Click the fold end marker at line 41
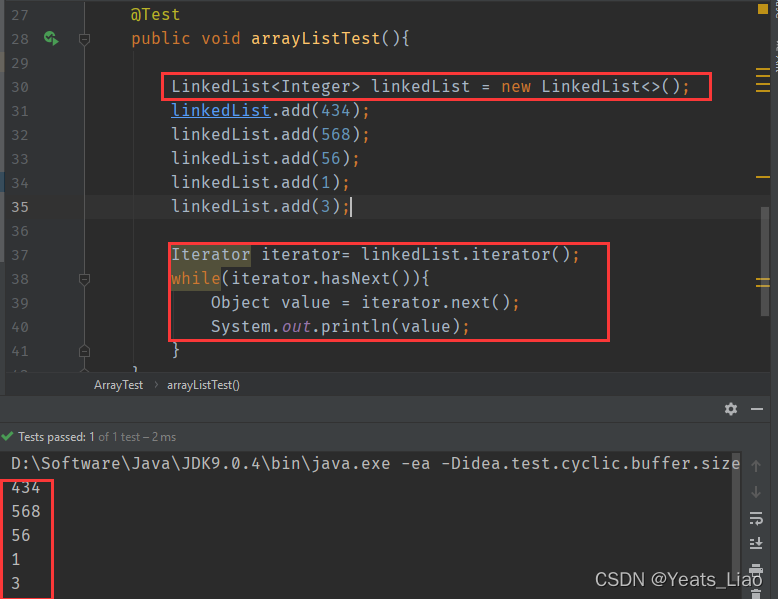This screenshot has width=778, height=599. pyautogui.click(x=84, y=351)
